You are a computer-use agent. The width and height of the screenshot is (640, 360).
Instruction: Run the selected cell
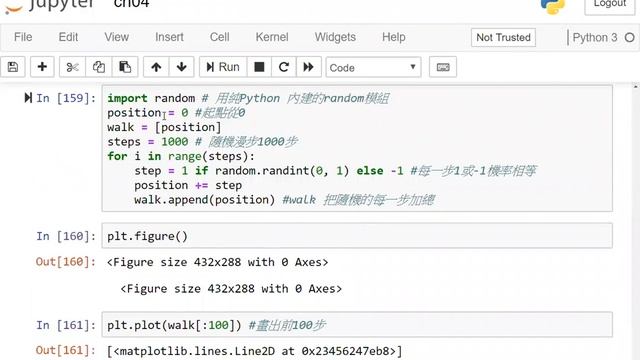pyautogui.click(x=223, y=67)
